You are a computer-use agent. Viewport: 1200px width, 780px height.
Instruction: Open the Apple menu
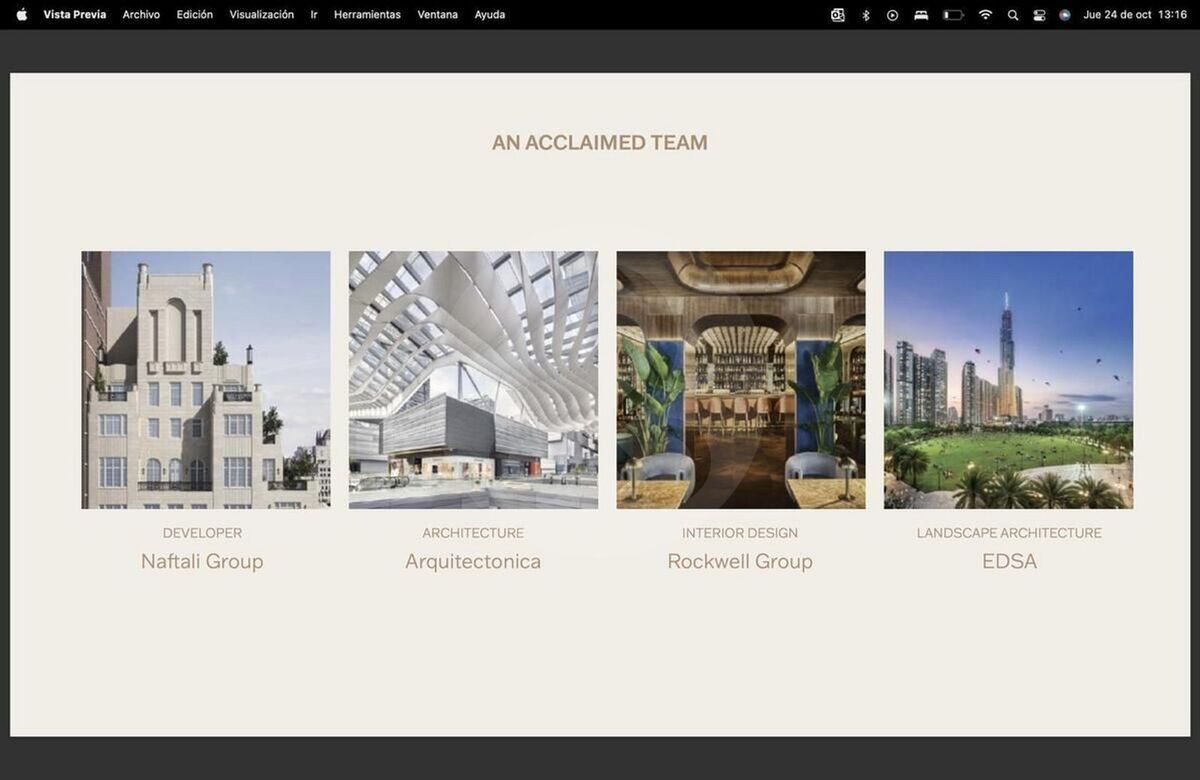coord(22,14)
